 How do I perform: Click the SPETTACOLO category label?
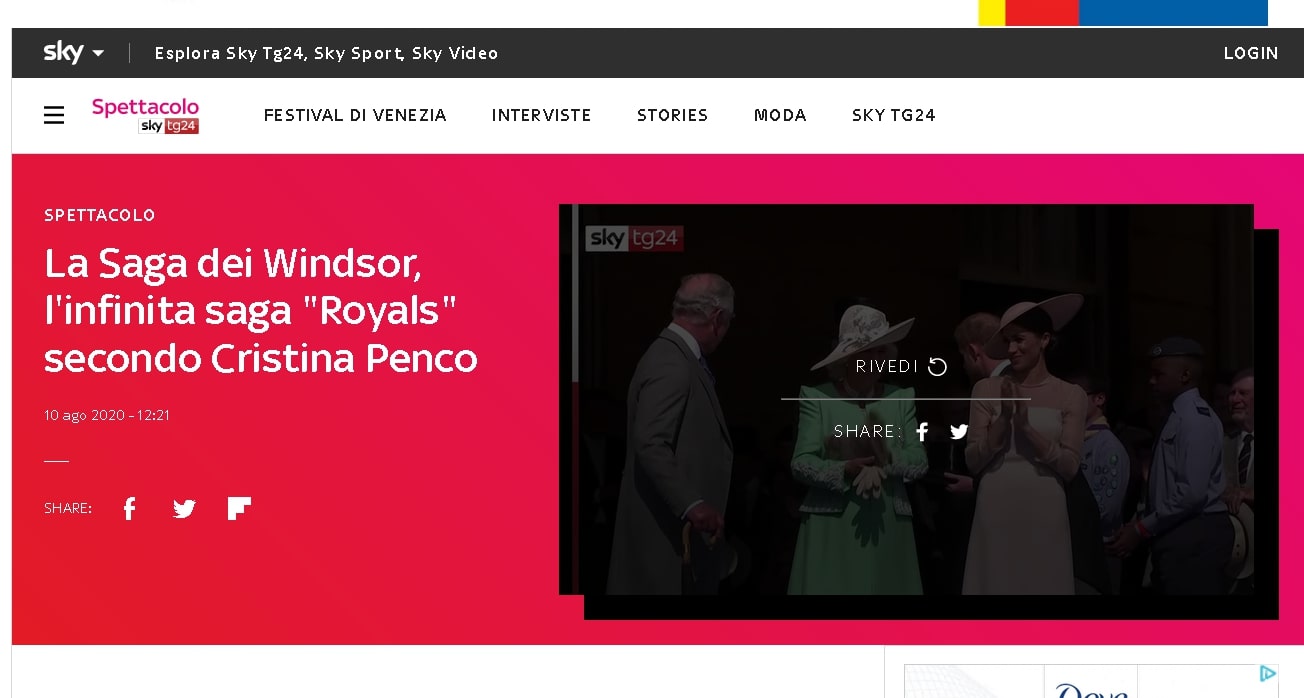[100, 215]
